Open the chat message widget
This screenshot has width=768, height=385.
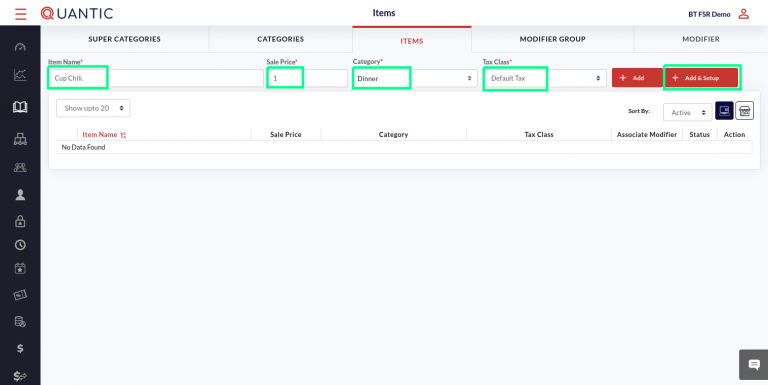754,364
